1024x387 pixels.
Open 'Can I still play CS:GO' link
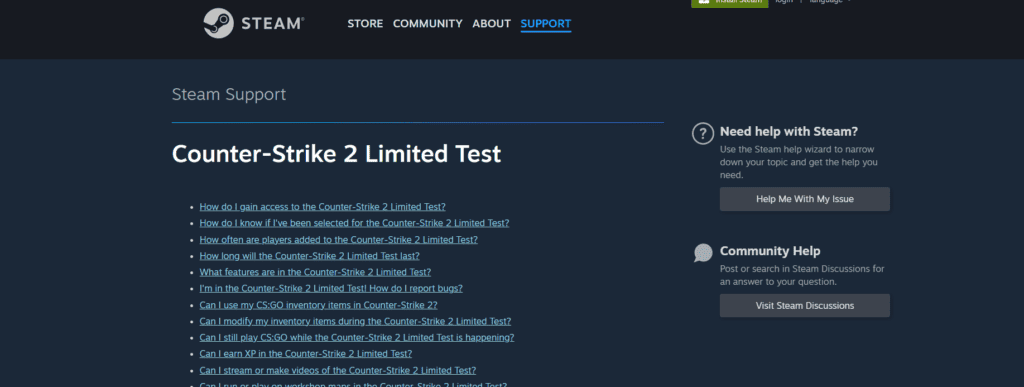pyautogui.click(x=357, y=337)
